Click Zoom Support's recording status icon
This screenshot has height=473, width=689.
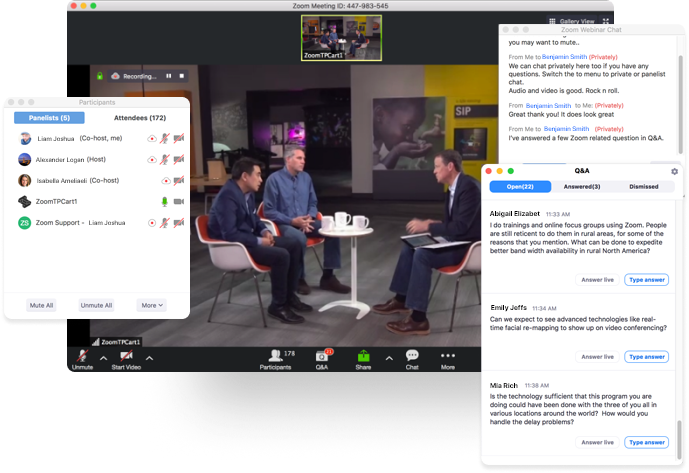click(x=152, y=223)
